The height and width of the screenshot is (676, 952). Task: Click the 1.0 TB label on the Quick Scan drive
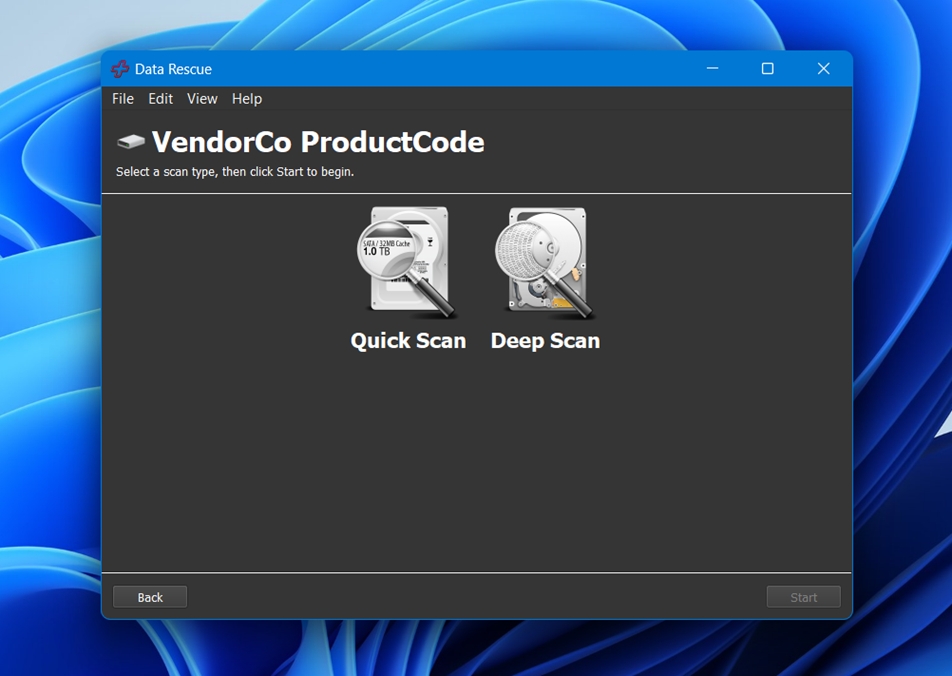(378, 252)
